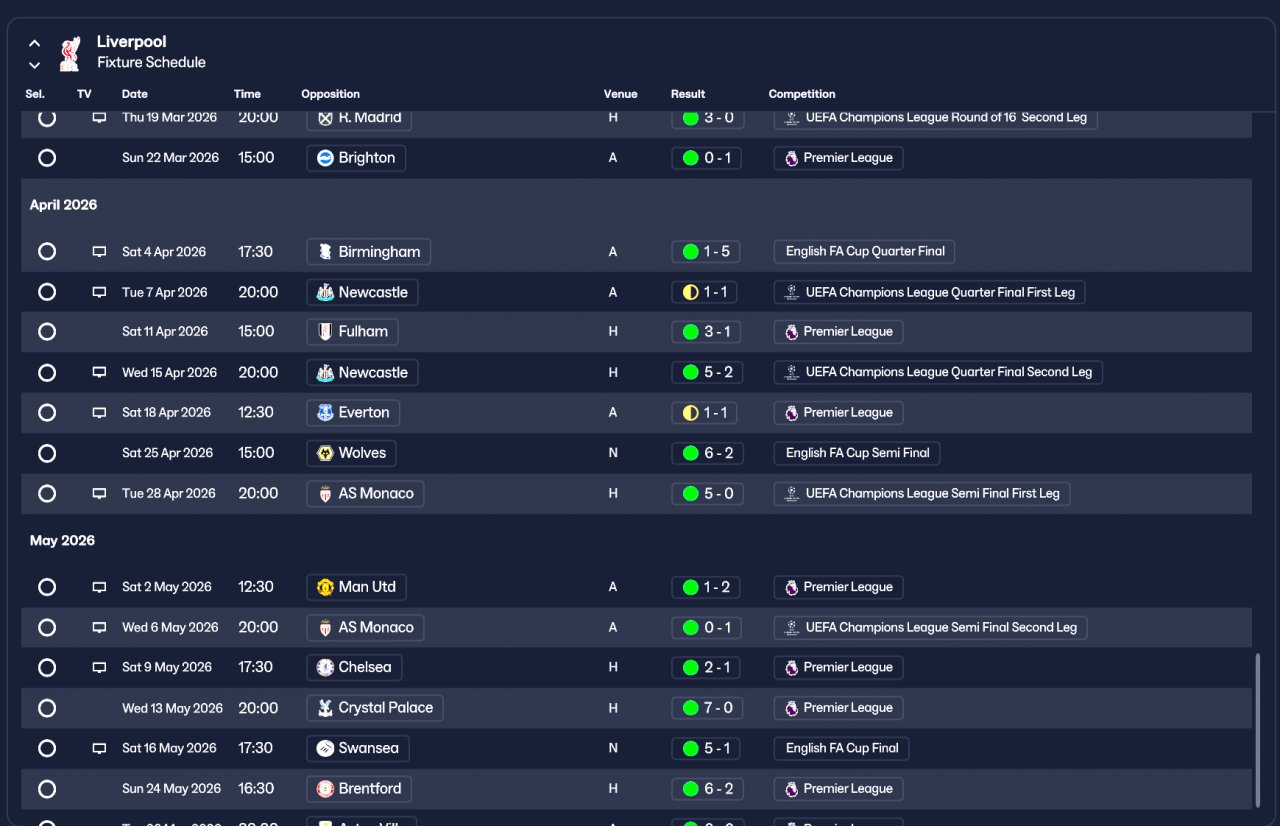Open Newcastle from the 15 Apr fixture

[362, 372]
